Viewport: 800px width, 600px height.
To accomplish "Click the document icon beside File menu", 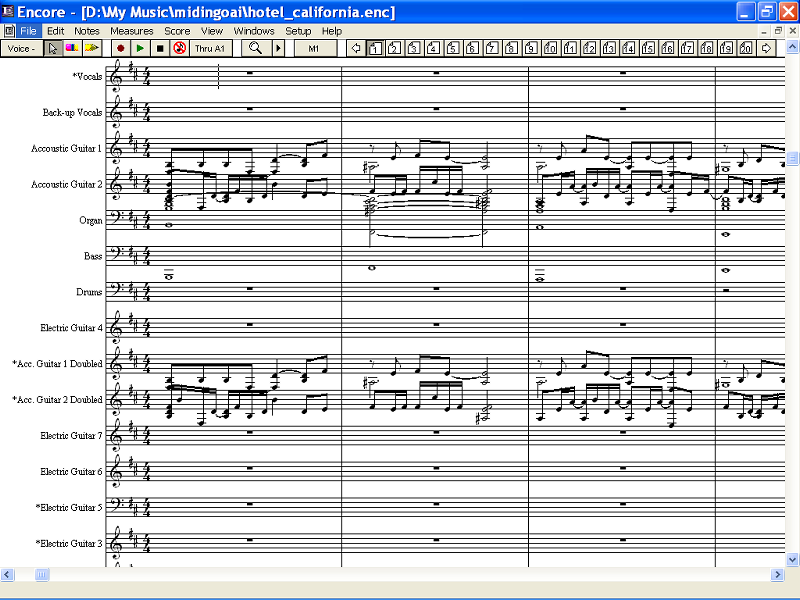I will (9, 31).
